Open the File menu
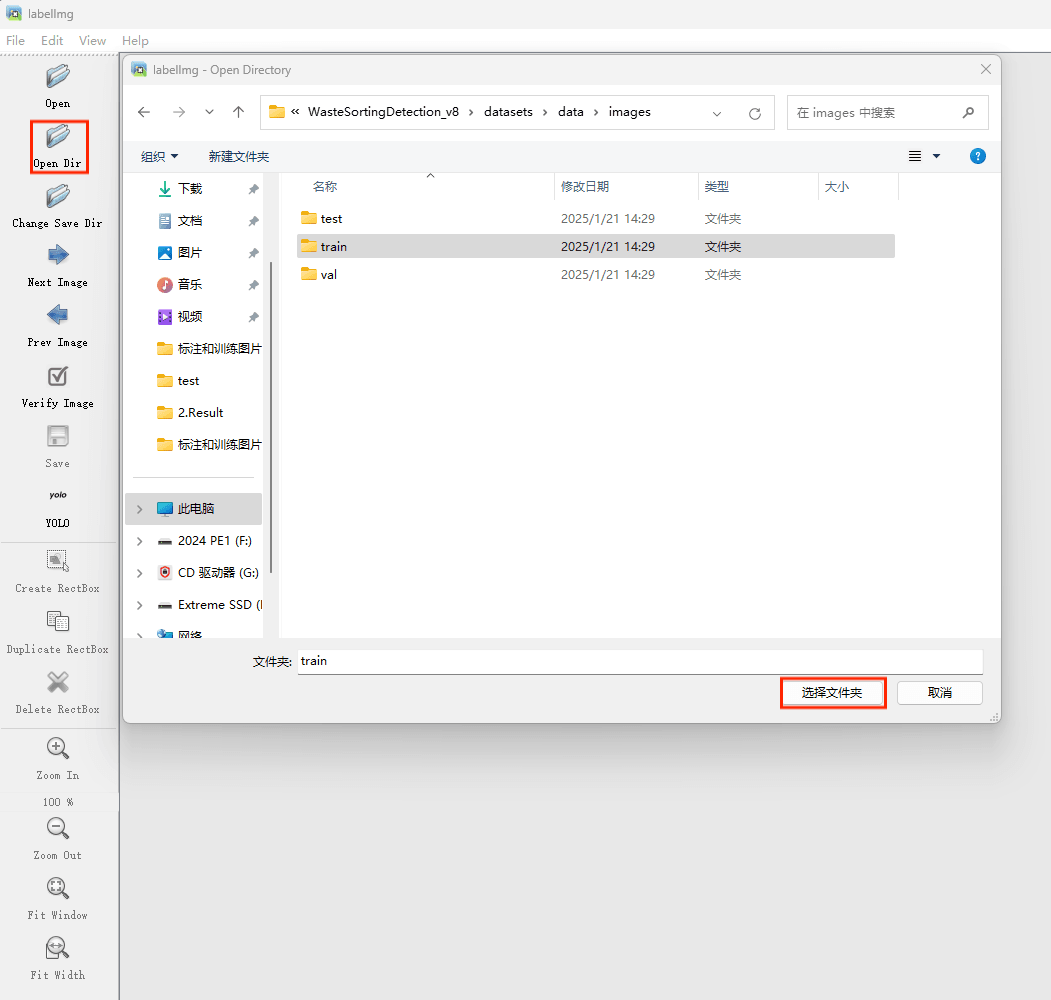Screen dimensions: 1051x1000 [15, 41]
